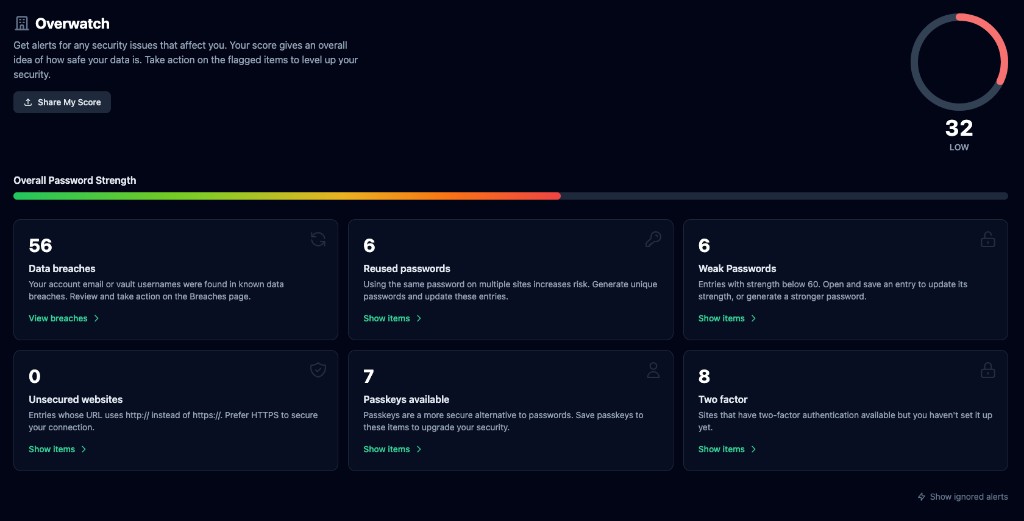This screenshot has height=521, width=1024.
Task: Click the shield icon on Unsecured websites card
Action: [318, 370]
